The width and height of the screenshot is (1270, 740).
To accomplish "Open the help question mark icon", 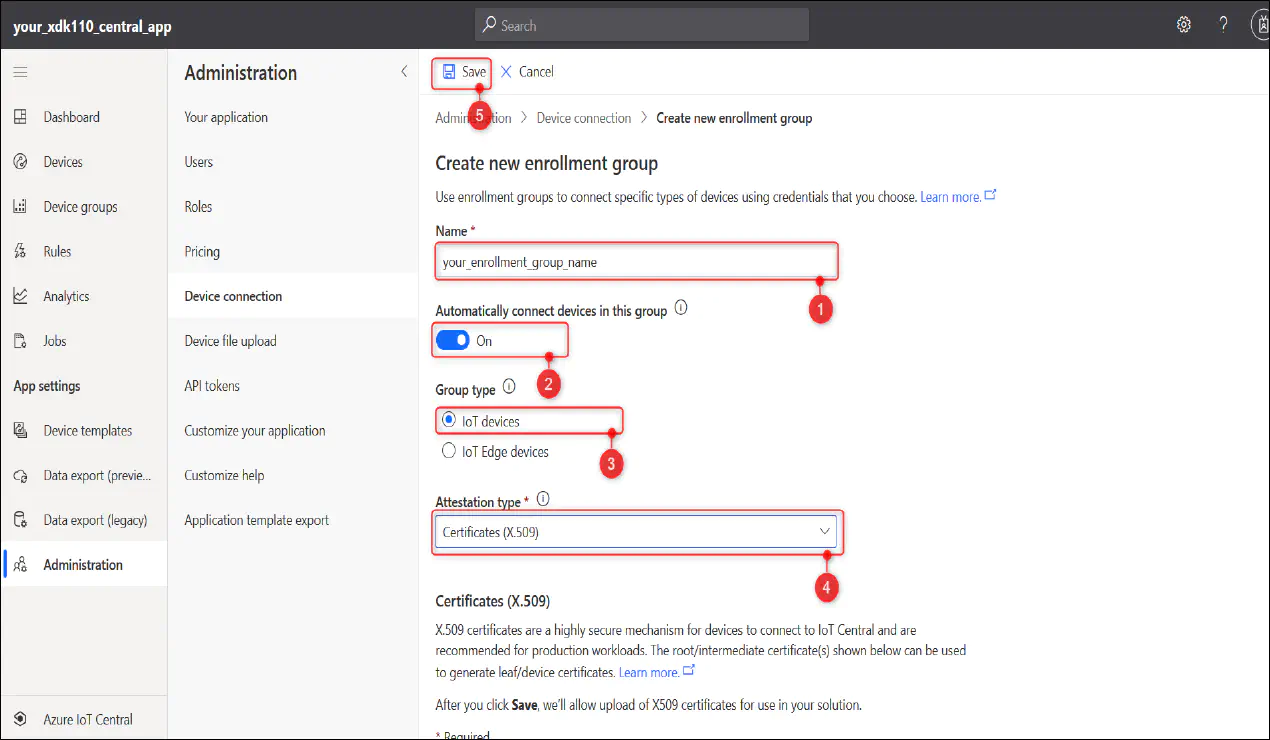I will (x=1223, y=25).
